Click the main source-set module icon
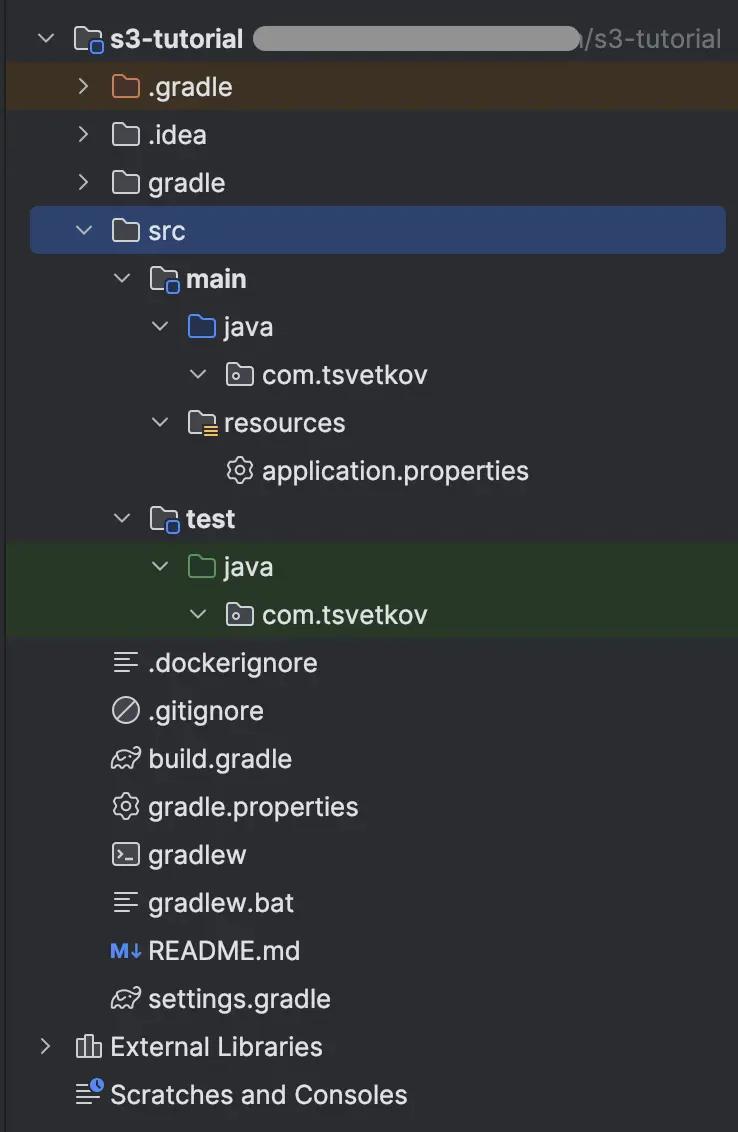The height and width of the screenshot is (1132, 738). [x=165, y=279]
